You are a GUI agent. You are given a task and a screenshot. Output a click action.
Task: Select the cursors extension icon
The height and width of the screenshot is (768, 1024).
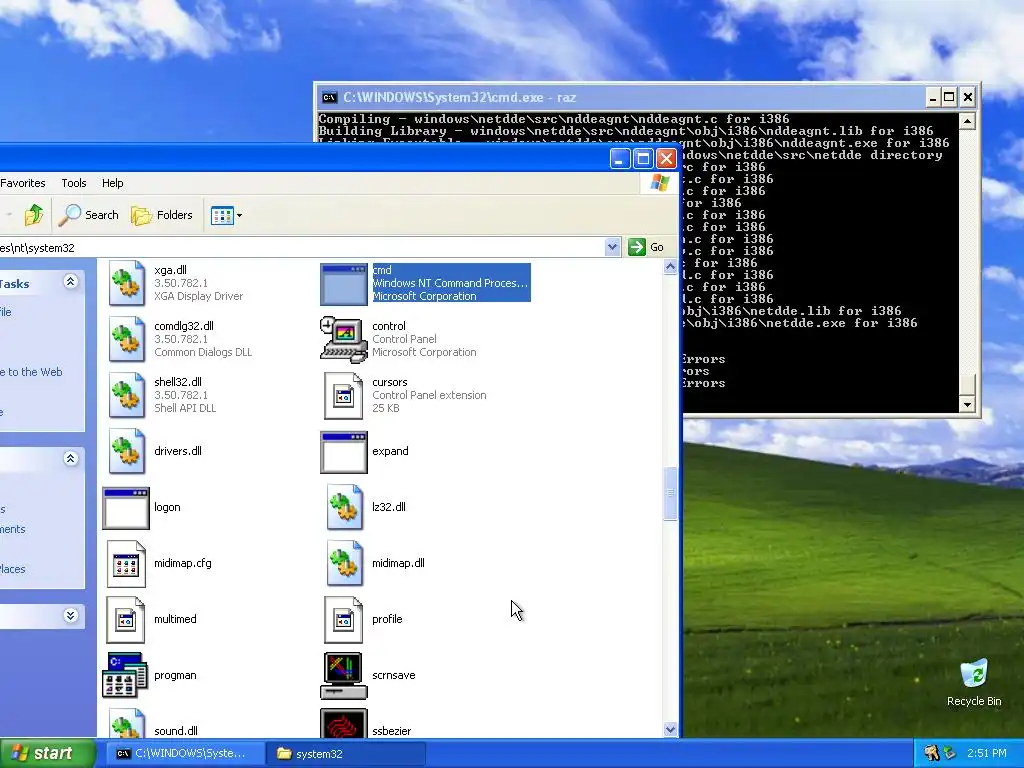click(344, 396)
